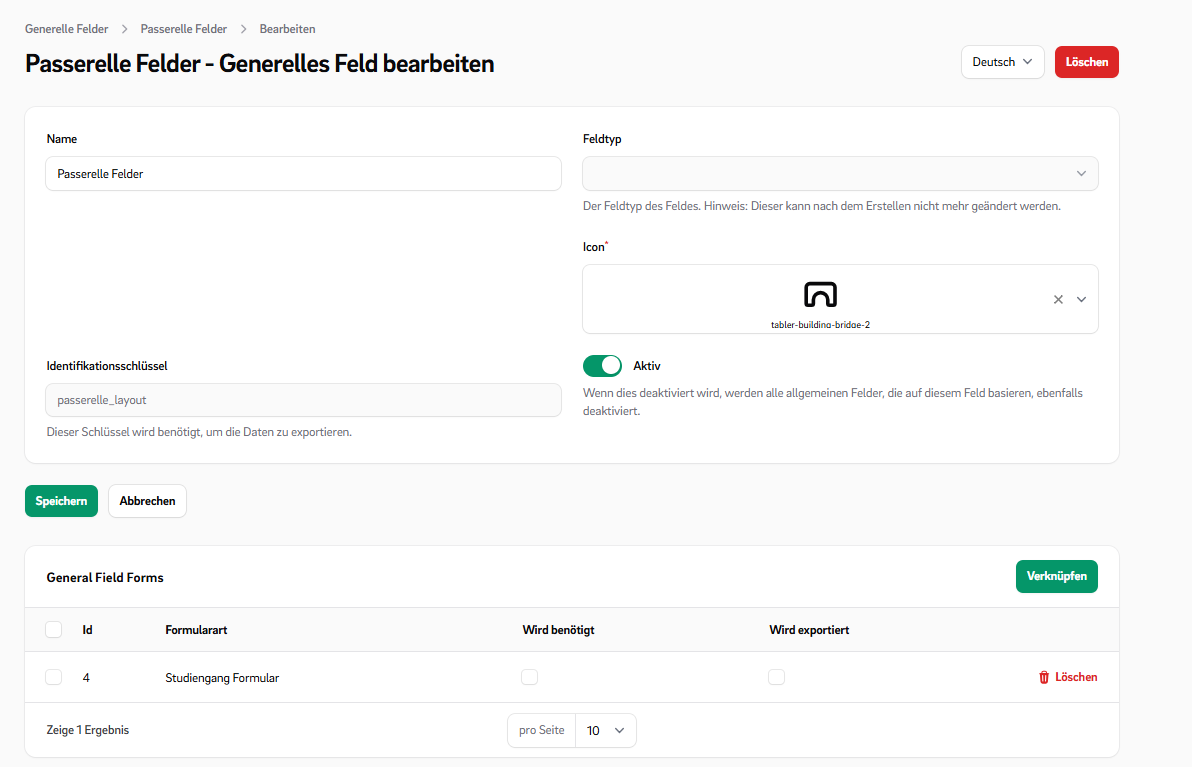The width and height of the screenshot is (1192, 767).
Task: Open the Feldtyp dropdown
Action: click(840, 174)
